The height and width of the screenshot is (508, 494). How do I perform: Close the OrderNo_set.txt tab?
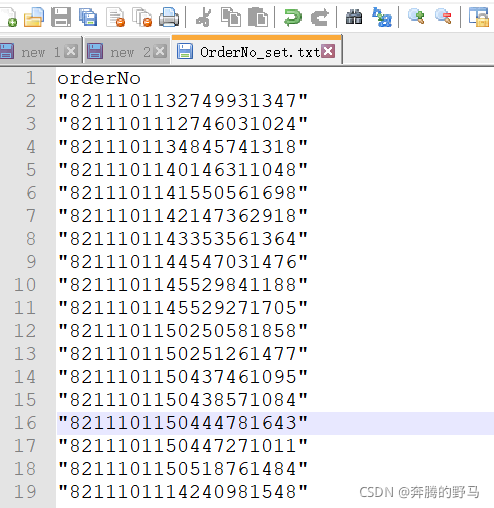328,51
